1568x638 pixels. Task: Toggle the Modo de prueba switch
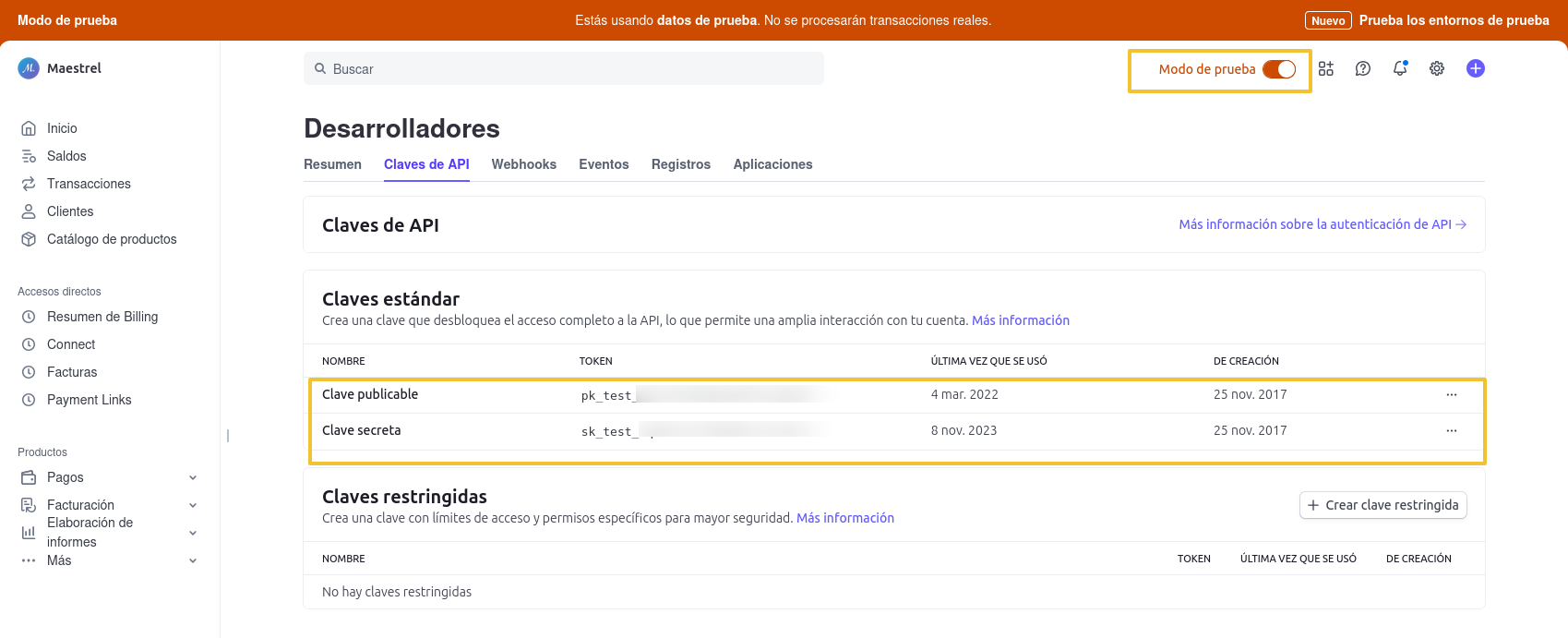tap(1279, 69)
